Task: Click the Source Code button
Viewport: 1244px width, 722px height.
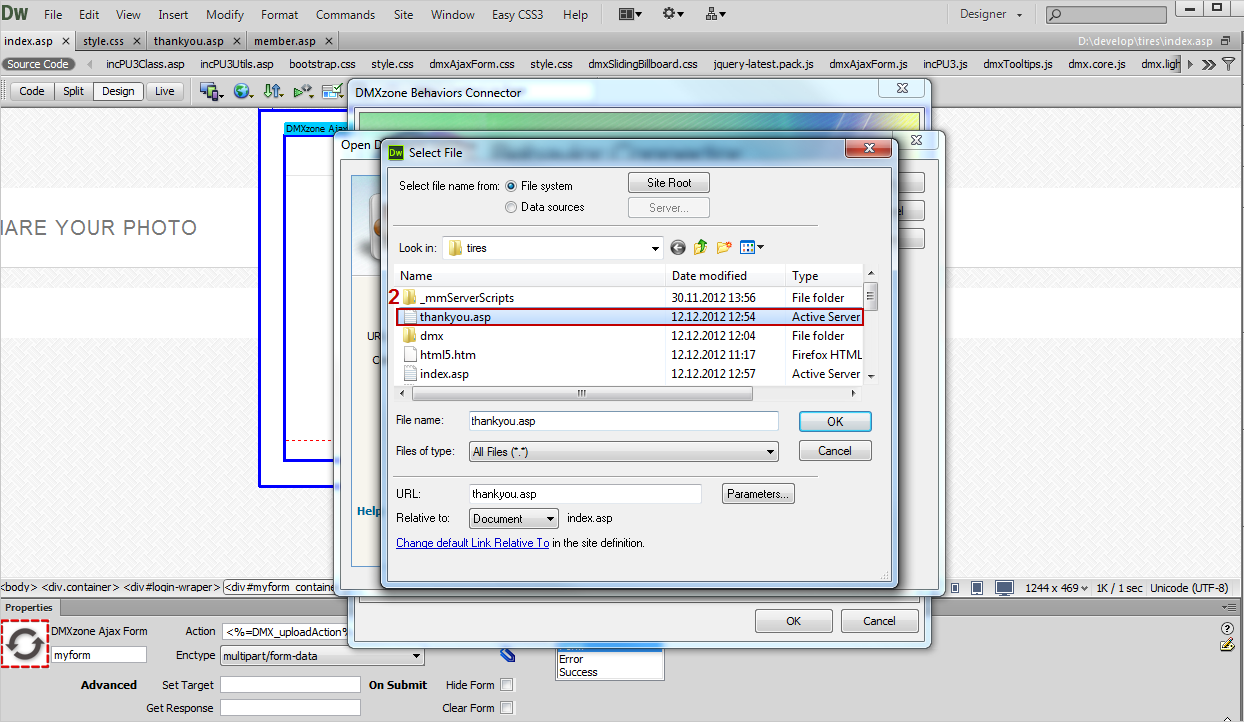Action: tap(39, 64)
